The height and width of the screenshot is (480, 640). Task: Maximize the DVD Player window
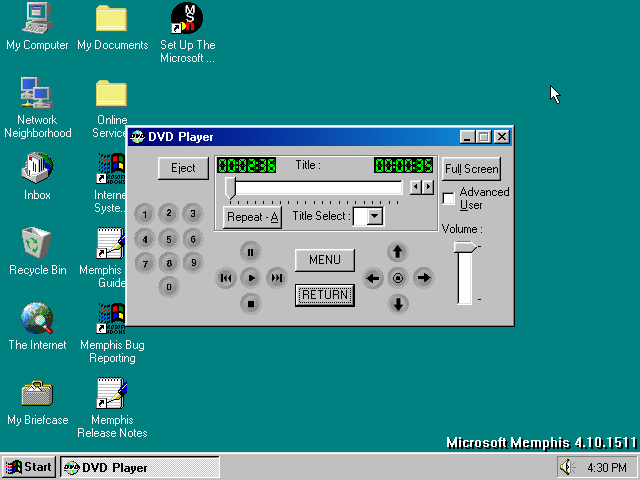point(484,137)
